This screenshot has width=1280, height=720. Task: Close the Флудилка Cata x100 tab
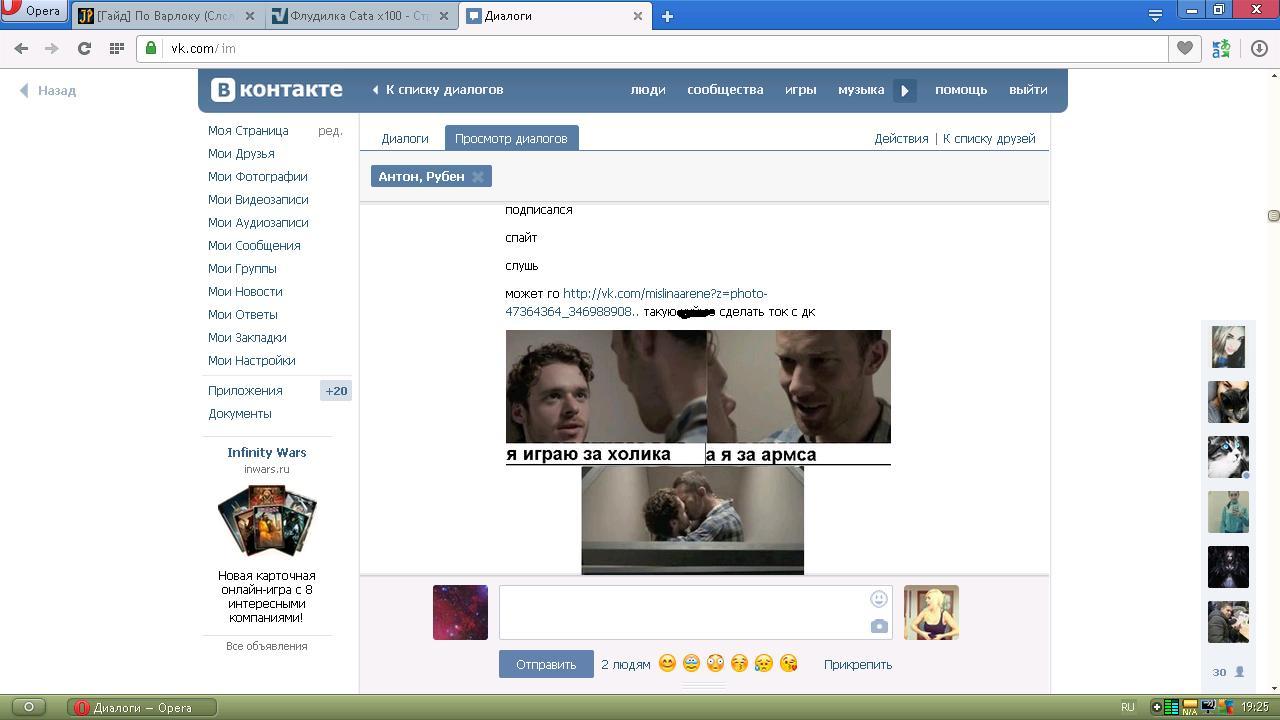444,16
